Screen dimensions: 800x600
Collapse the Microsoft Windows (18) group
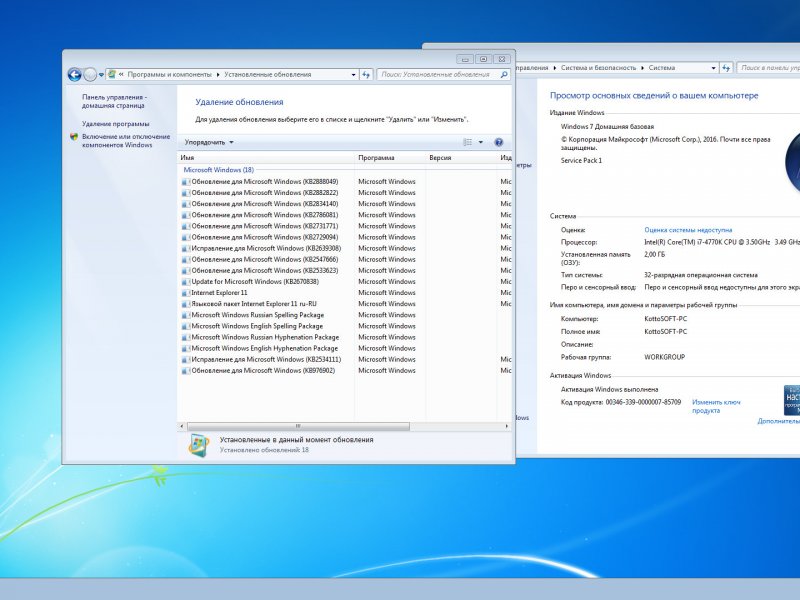point(218,170)
